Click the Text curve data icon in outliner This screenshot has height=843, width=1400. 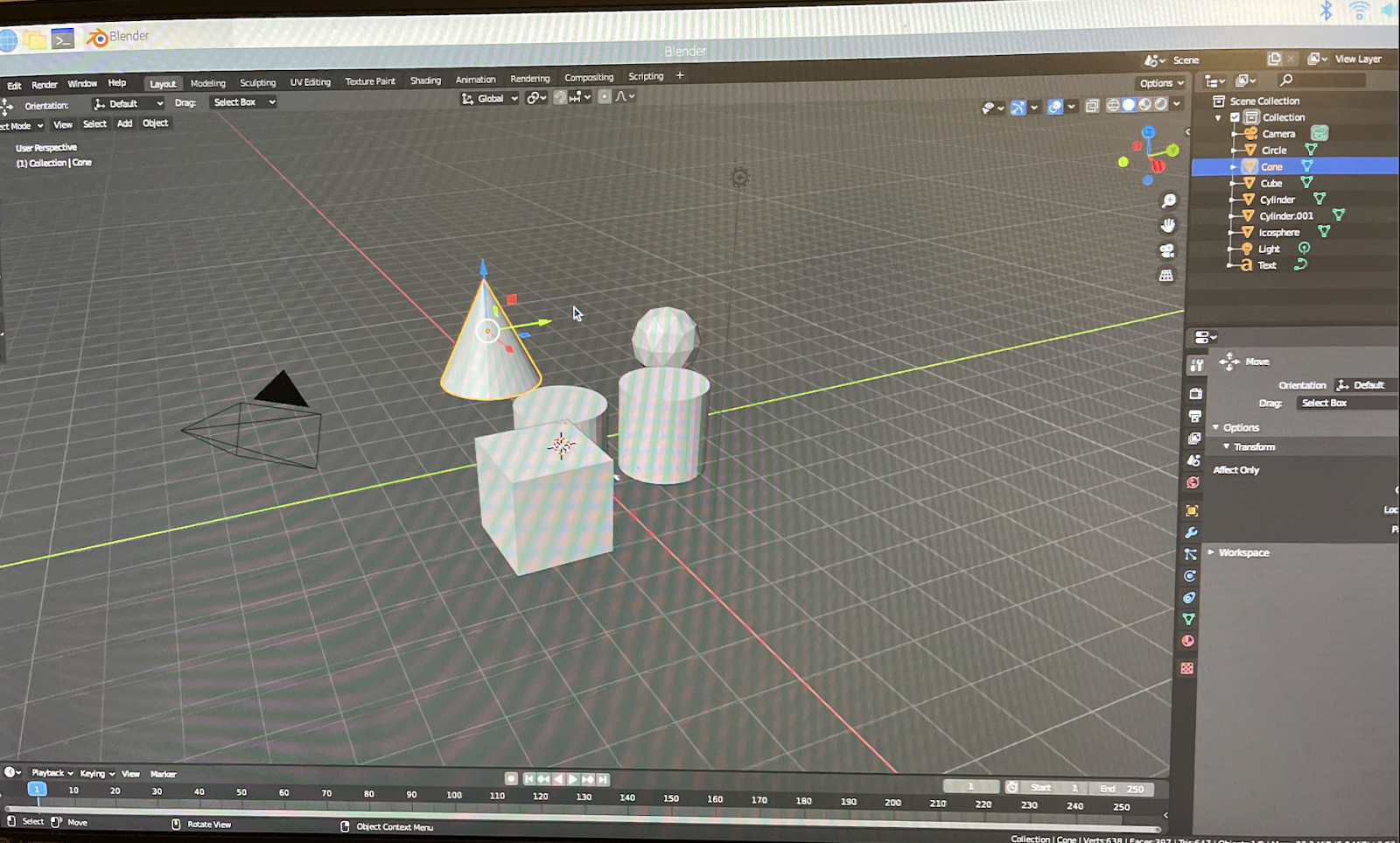pos(1301,264)
